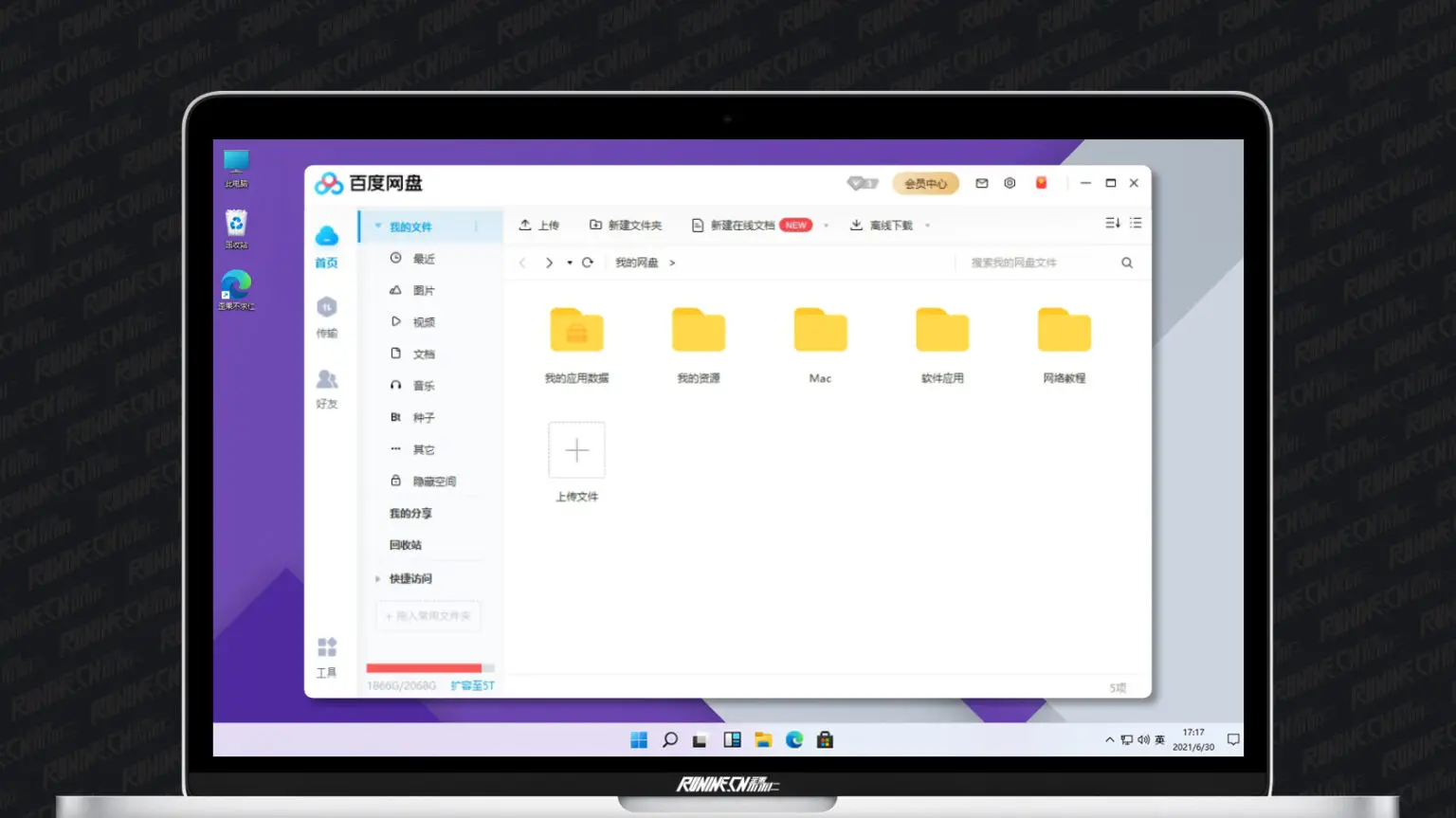Collapse the 我的文件 tree section
1456x818 pixels.
(x=378, y=227)
